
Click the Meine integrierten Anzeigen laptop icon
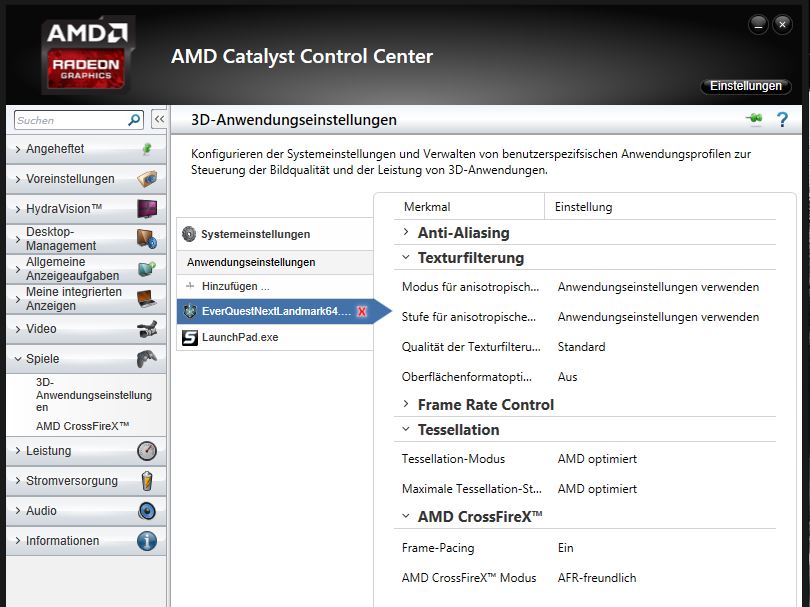(147, 299)
